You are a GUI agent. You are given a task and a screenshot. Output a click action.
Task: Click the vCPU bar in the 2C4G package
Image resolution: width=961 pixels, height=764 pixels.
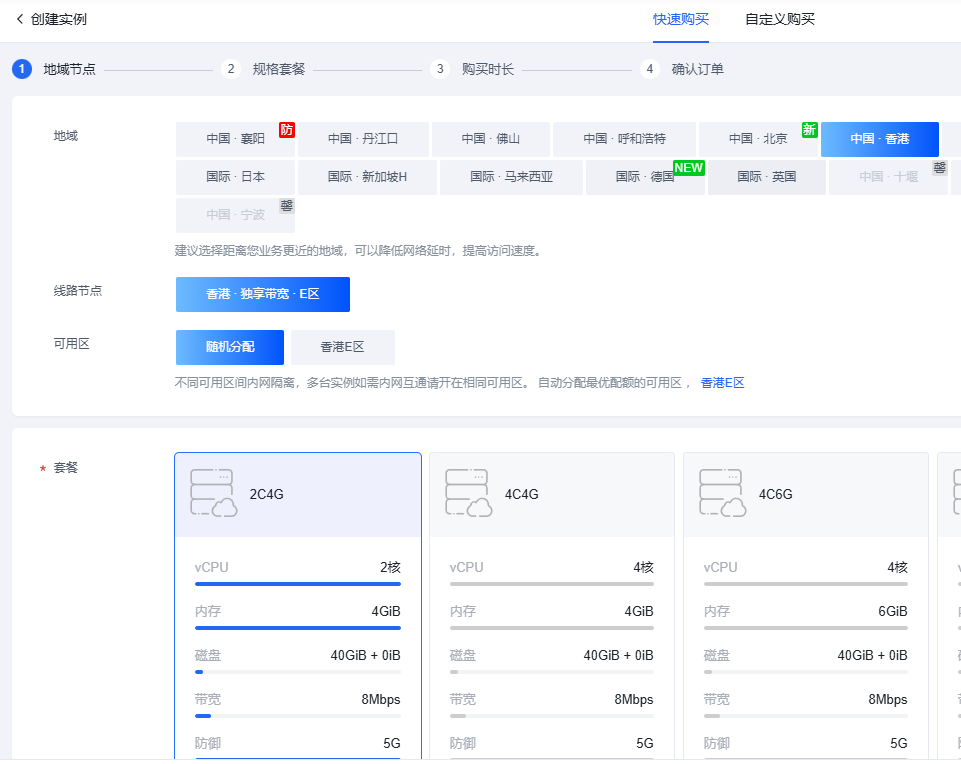(298, 583)
